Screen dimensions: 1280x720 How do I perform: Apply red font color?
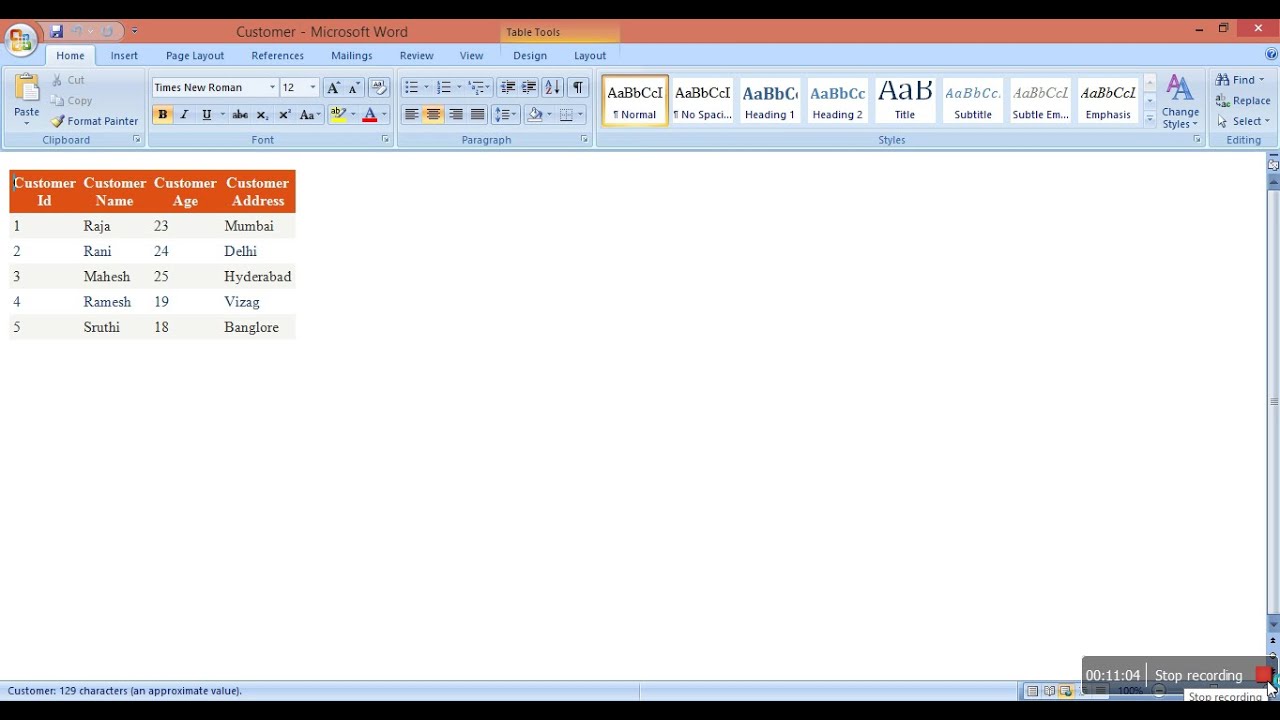coord(370,115)
